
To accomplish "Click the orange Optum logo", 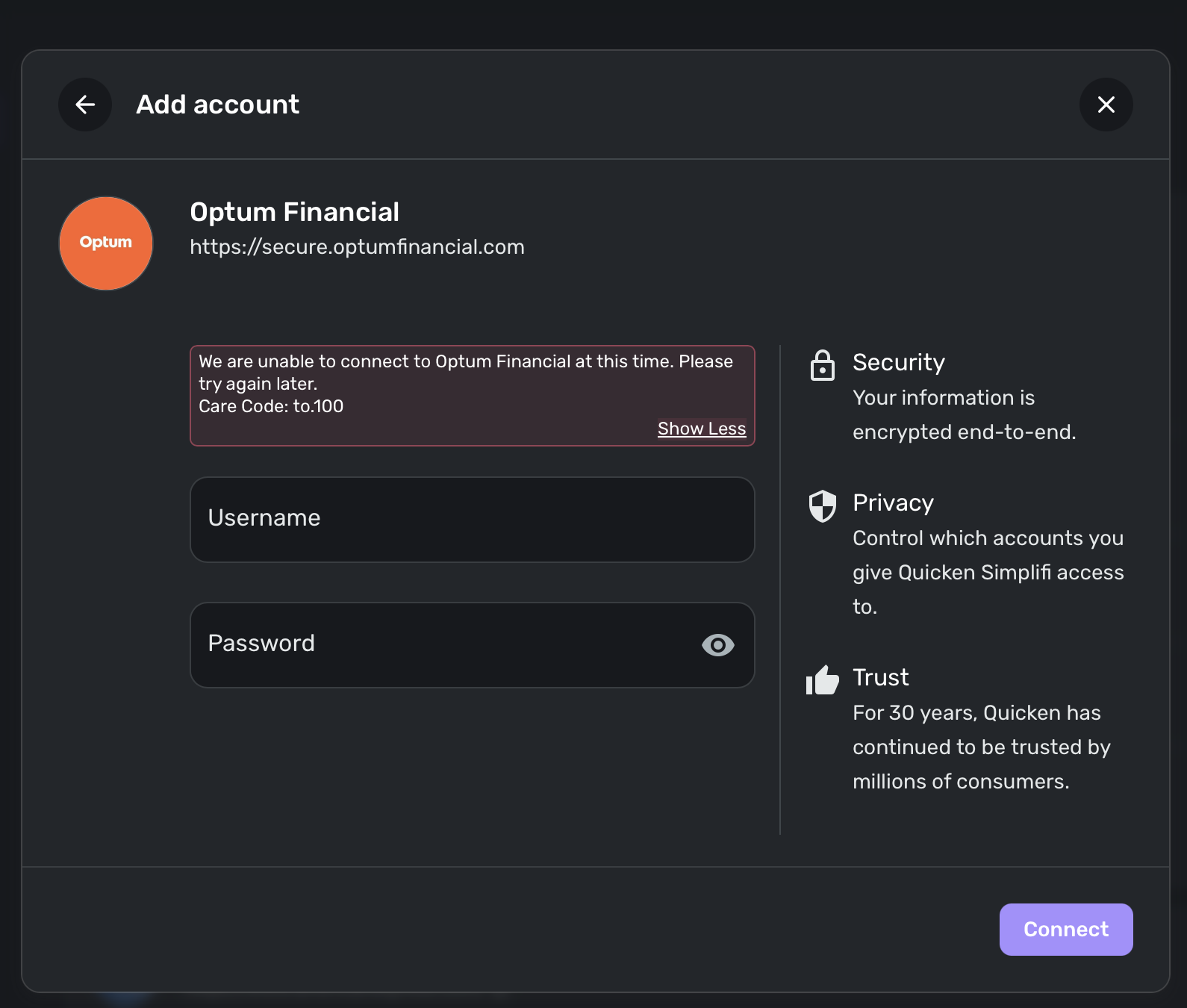I will (x=106, y=243).
